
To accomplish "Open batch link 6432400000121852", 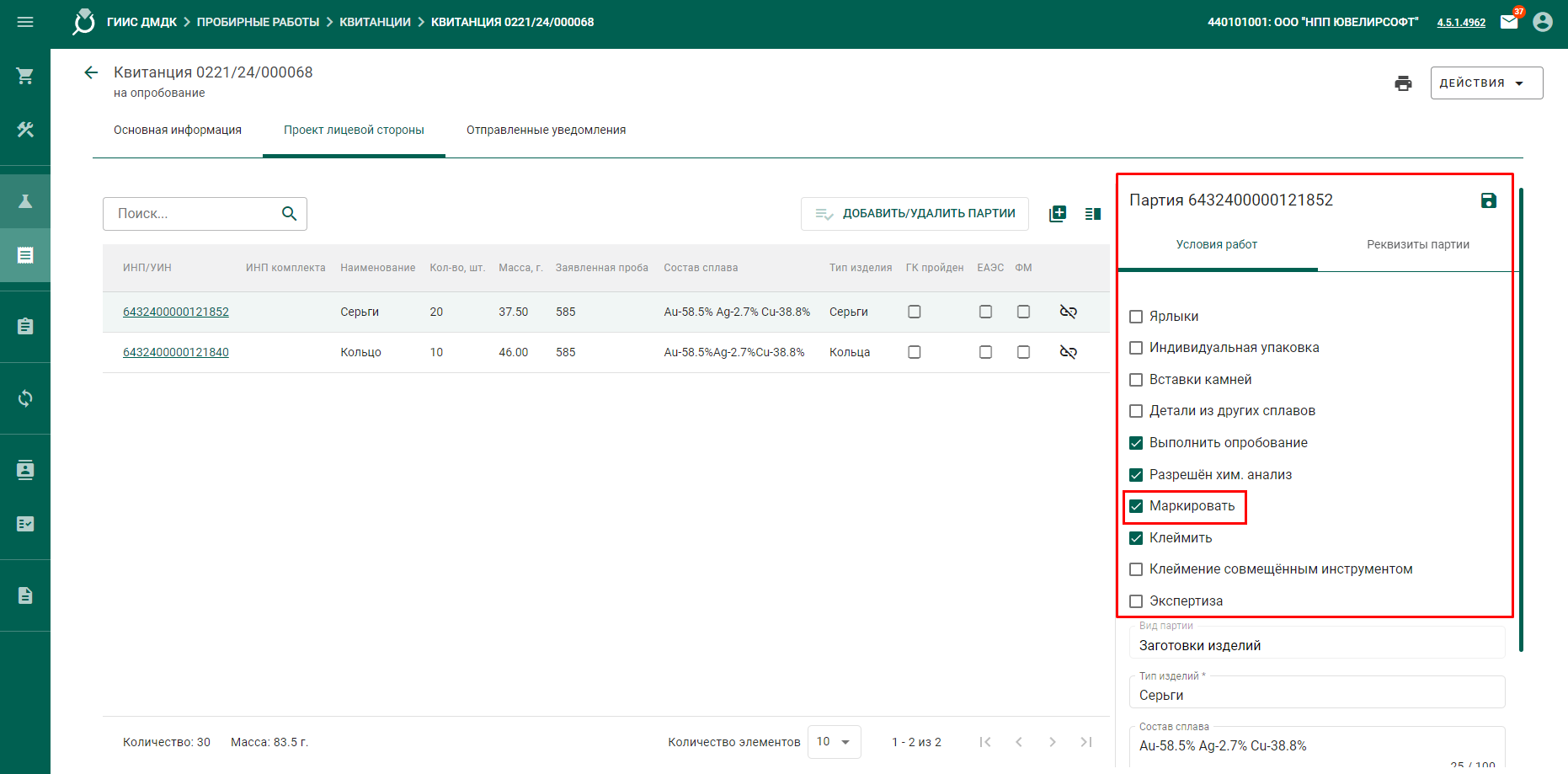I will (x=176, y=312).
